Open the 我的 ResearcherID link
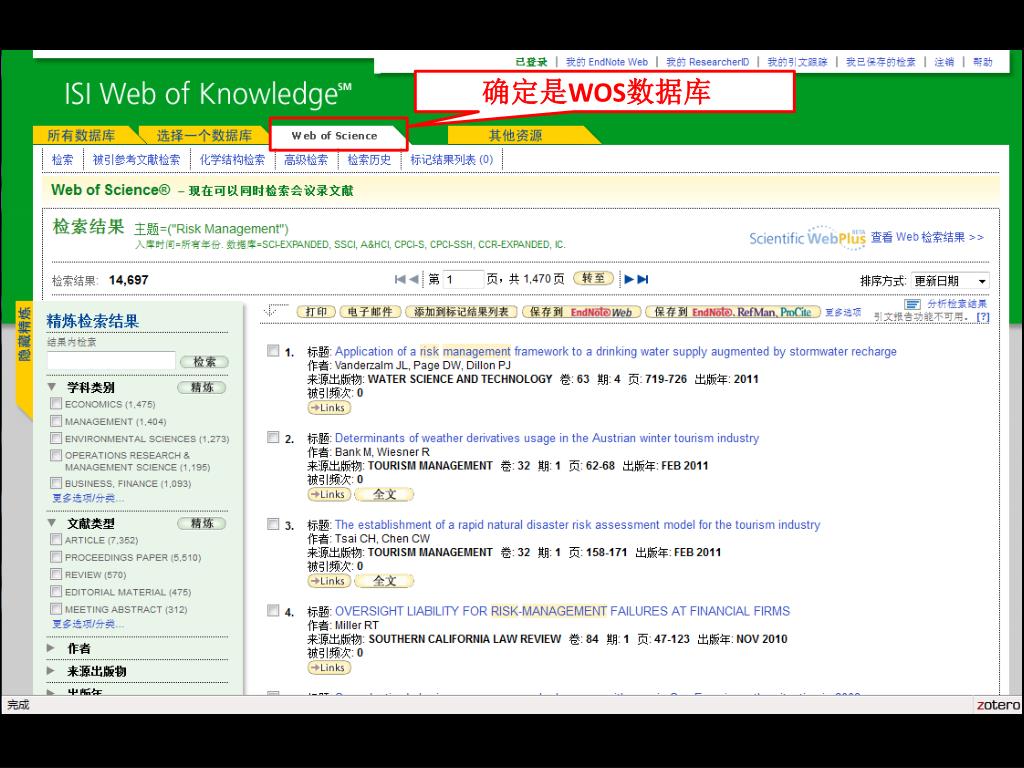The image size is (1024, 768). pyautogui.click(x=707, y=62)
